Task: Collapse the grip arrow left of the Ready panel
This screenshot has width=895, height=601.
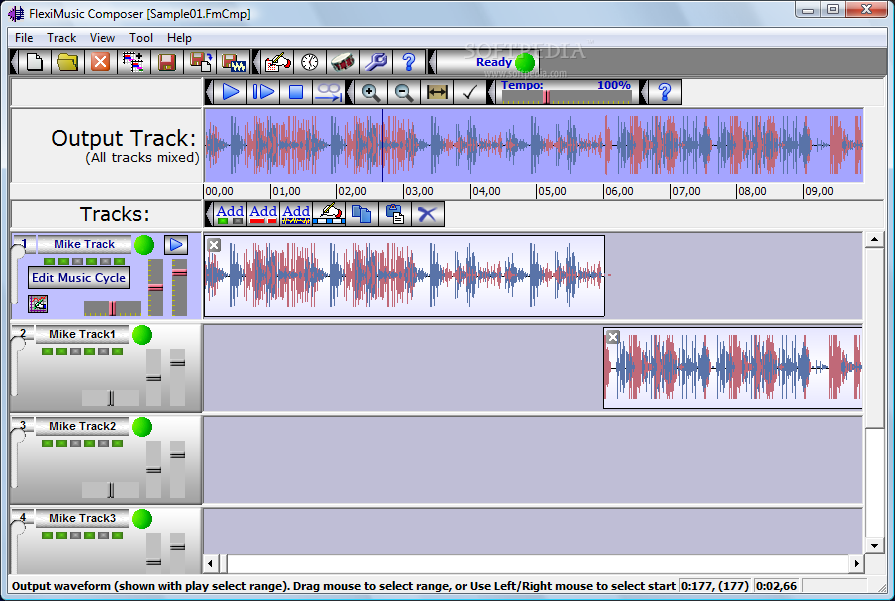Action: tap(432, 62)
